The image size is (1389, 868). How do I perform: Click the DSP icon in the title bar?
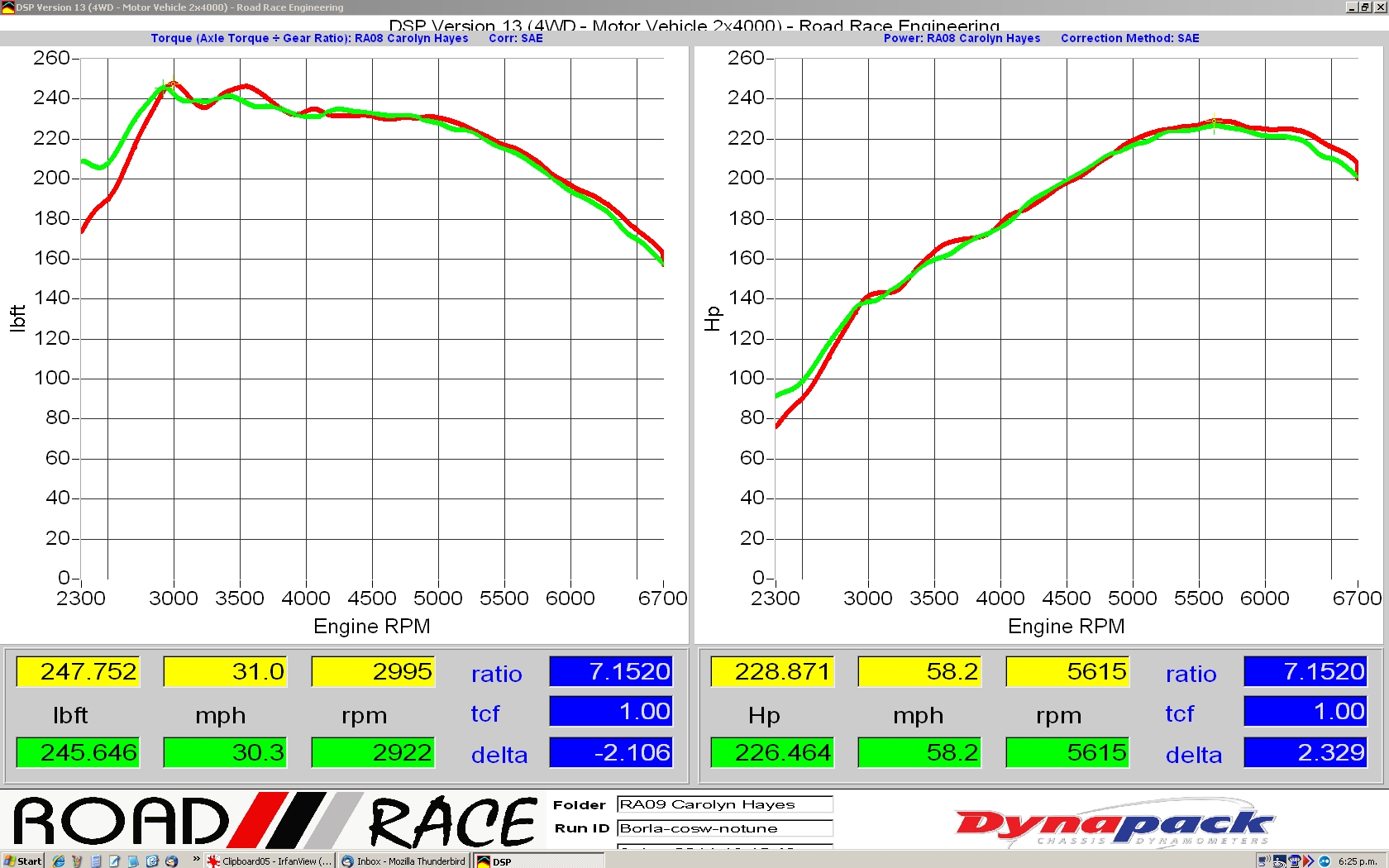click(x=8, y=7)
